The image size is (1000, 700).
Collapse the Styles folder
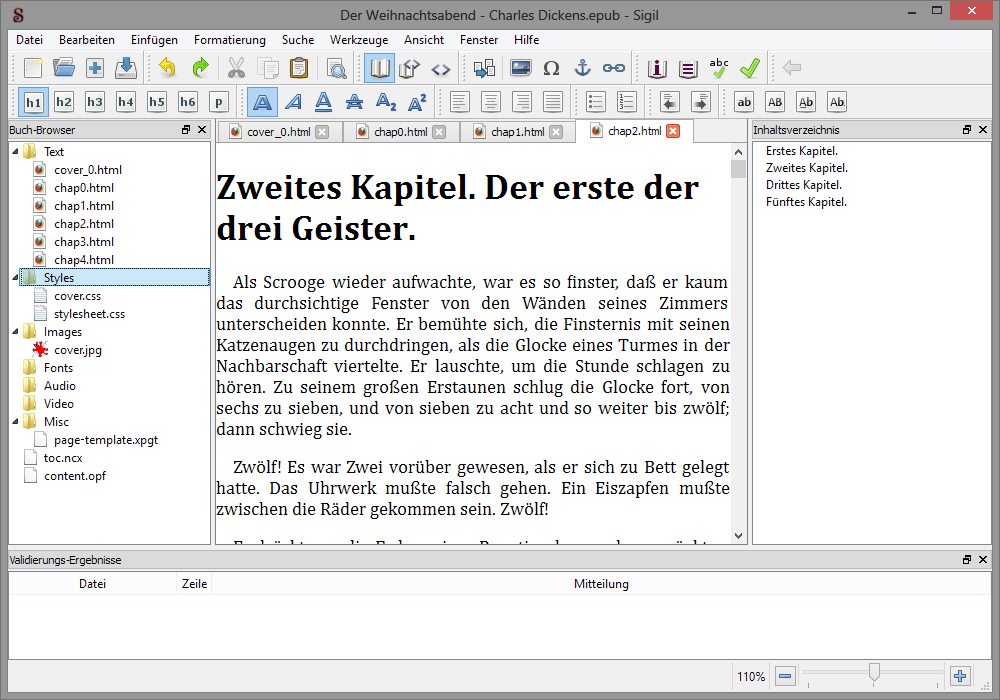(15, 277)
